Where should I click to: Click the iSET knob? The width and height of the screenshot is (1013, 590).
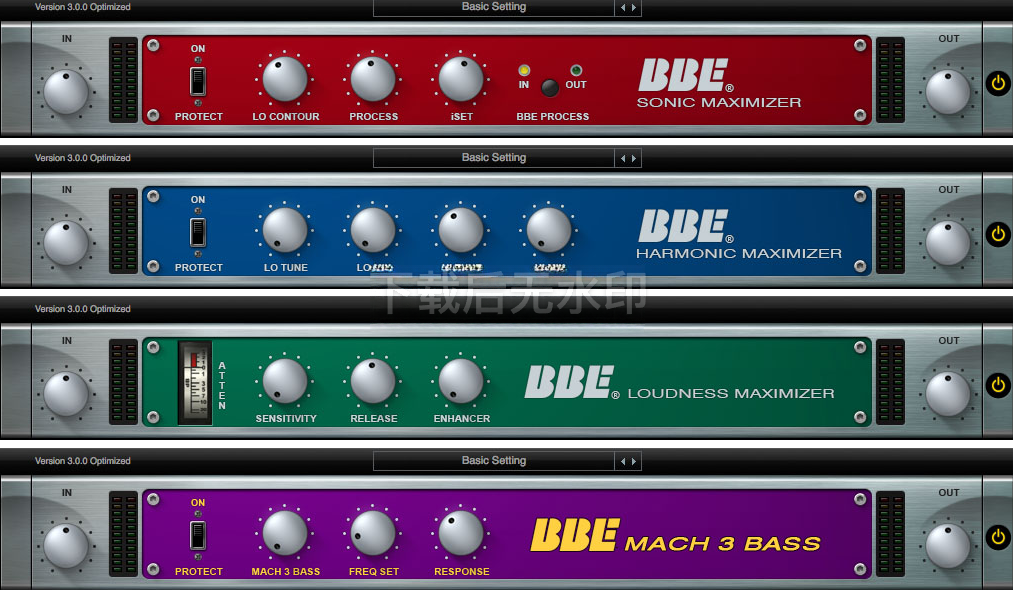(x=461, y=79)
